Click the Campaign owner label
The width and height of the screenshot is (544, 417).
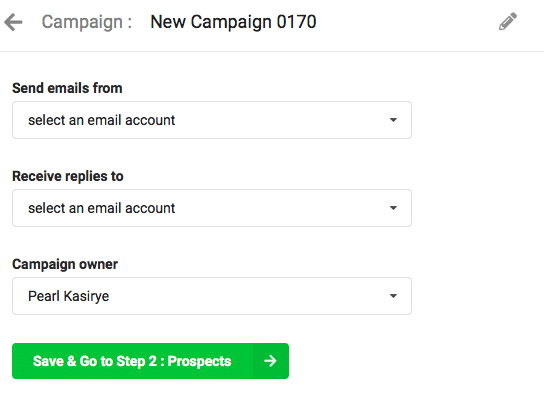pos(65,264)
